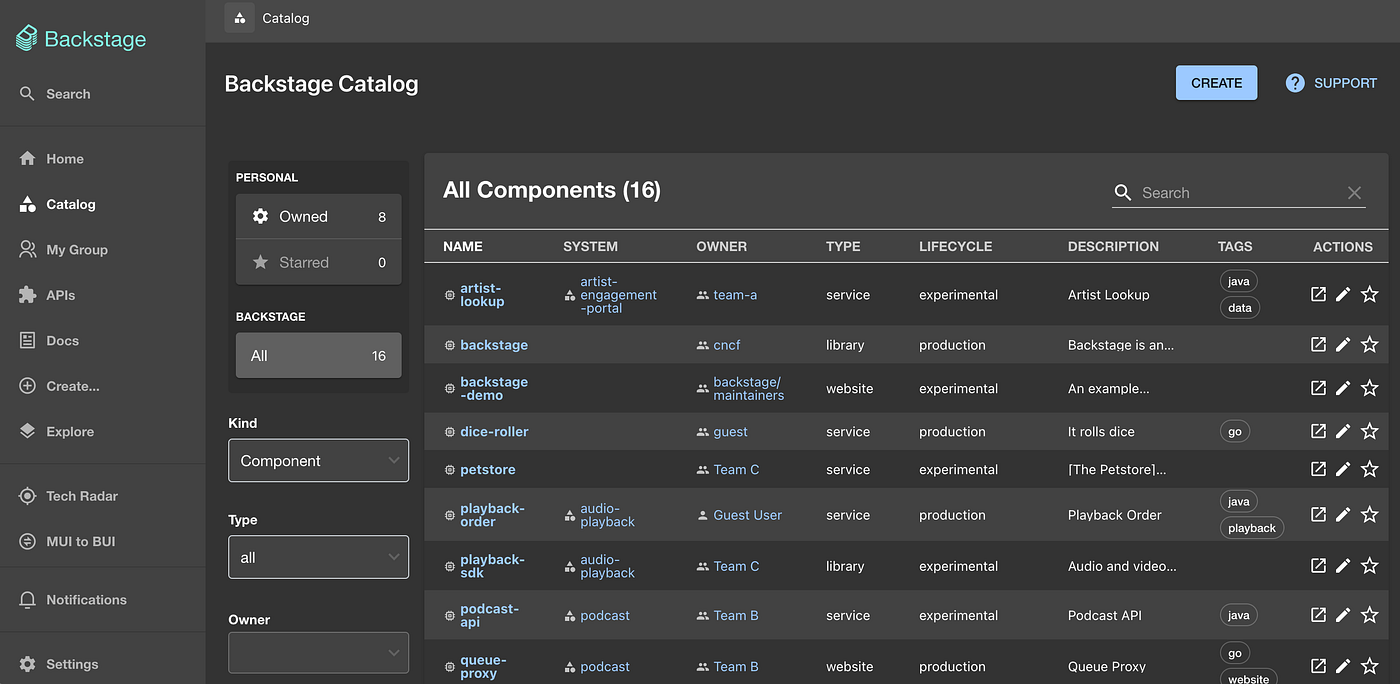Star the playback-sdk component

tap(1370, 565)
